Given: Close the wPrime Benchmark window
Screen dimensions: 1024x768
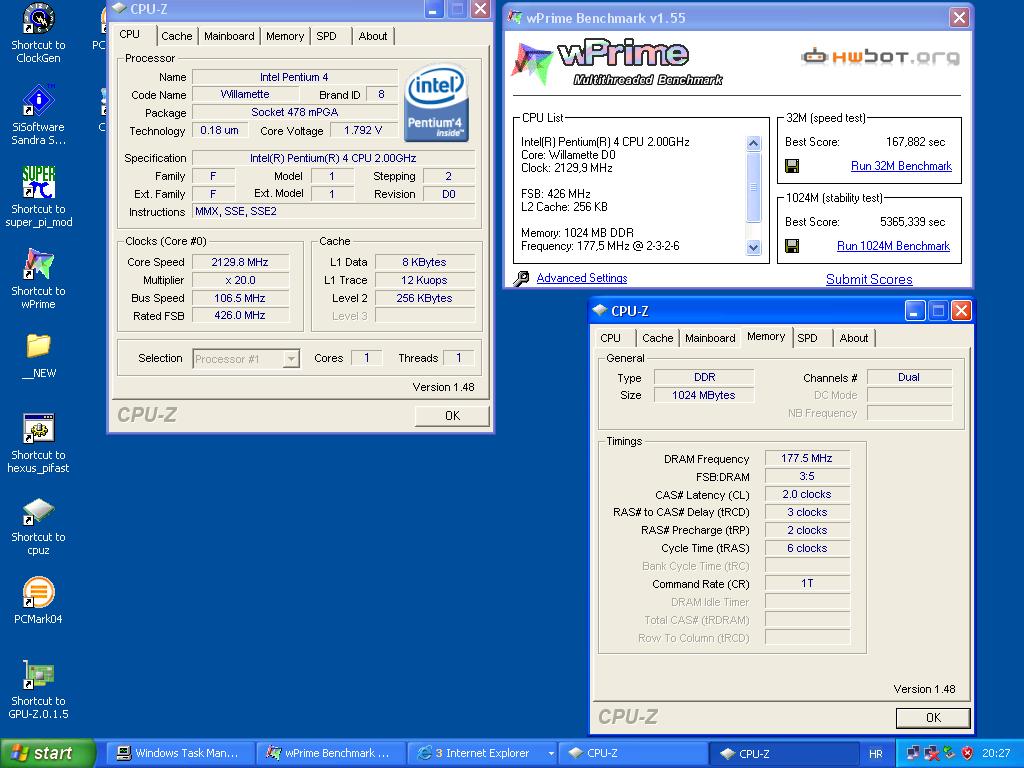Looking at the screenshot, I should [959, 18].
